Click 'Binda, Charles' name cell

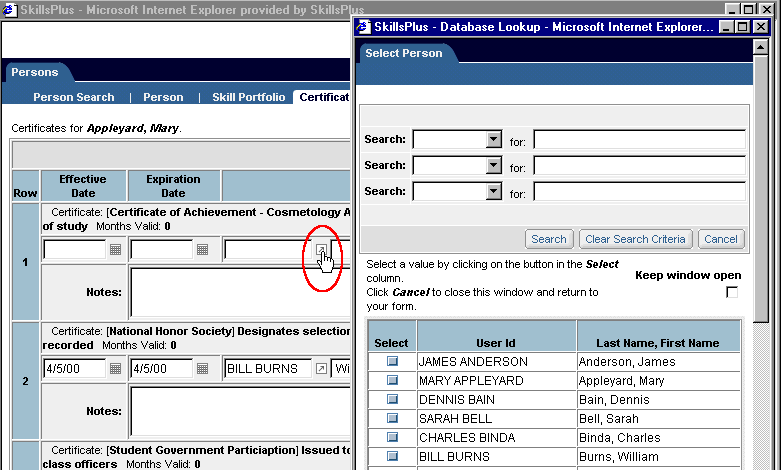[x=658, y=437]
